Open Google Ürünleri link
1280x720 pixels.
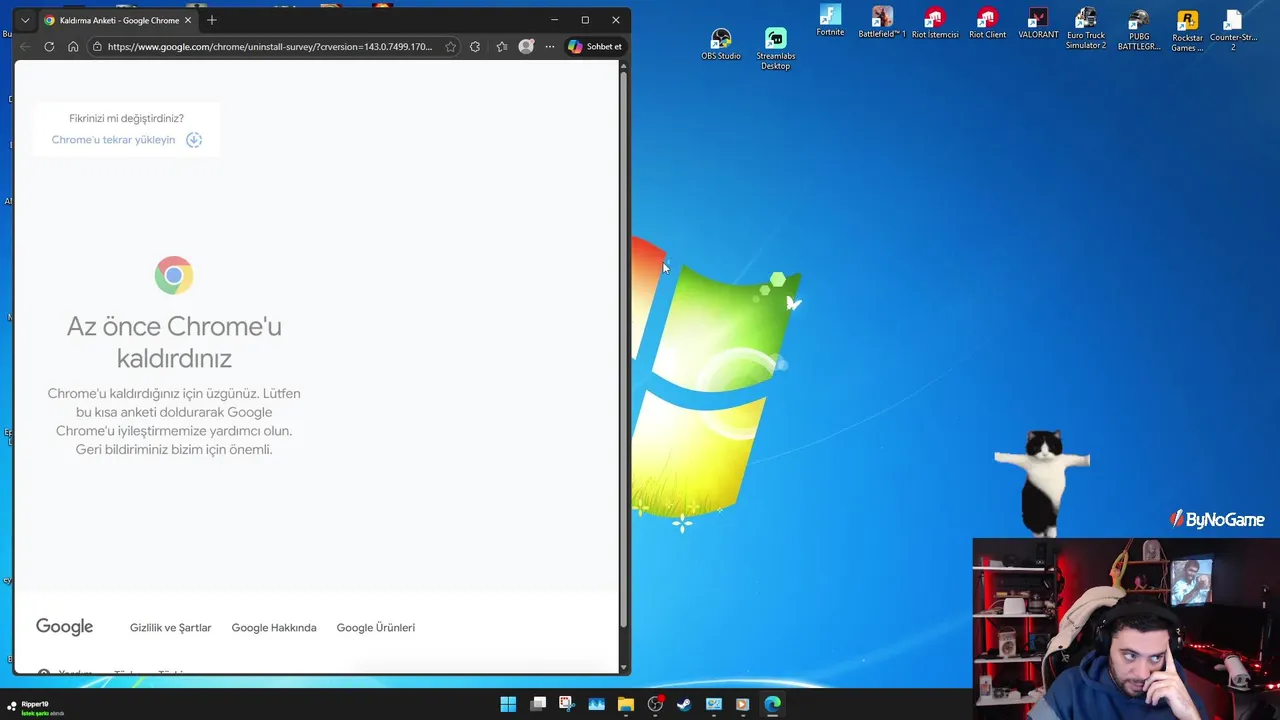[375, 628]
